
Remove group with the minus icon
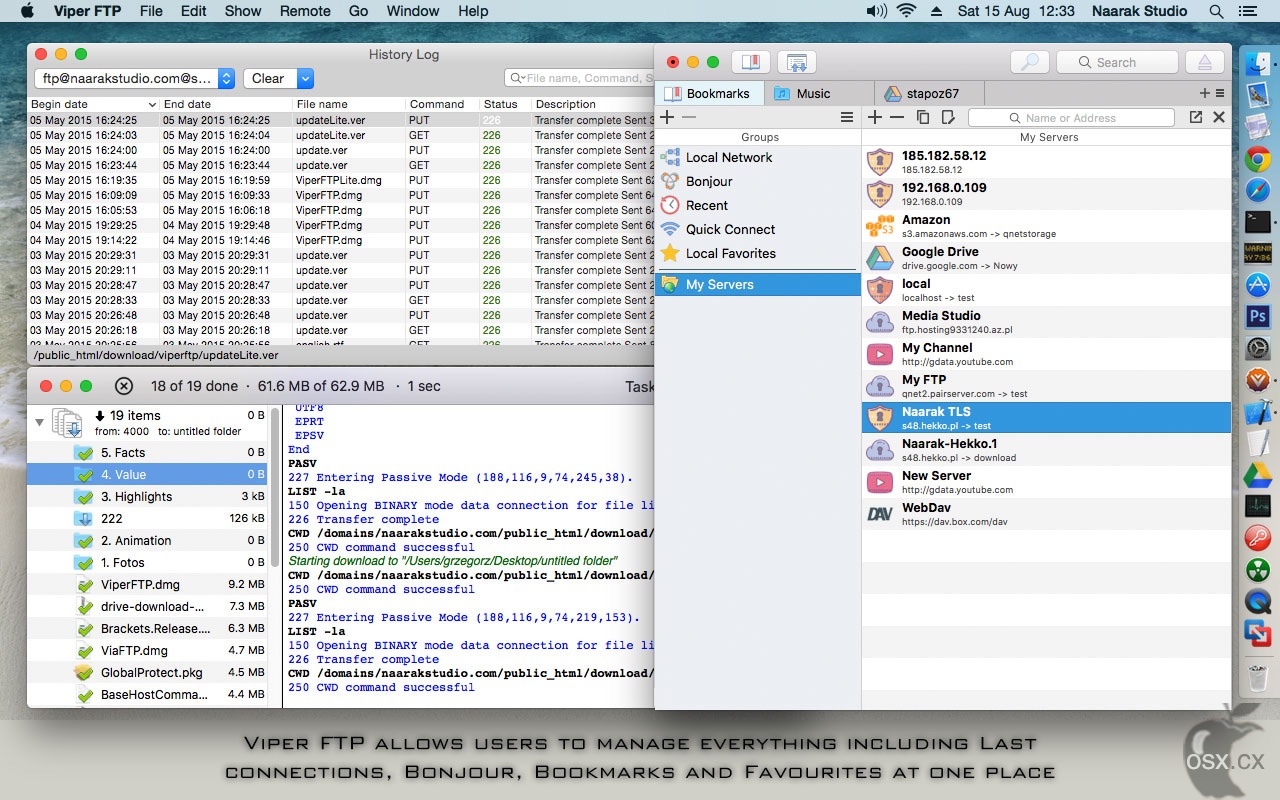coord(689,117)
